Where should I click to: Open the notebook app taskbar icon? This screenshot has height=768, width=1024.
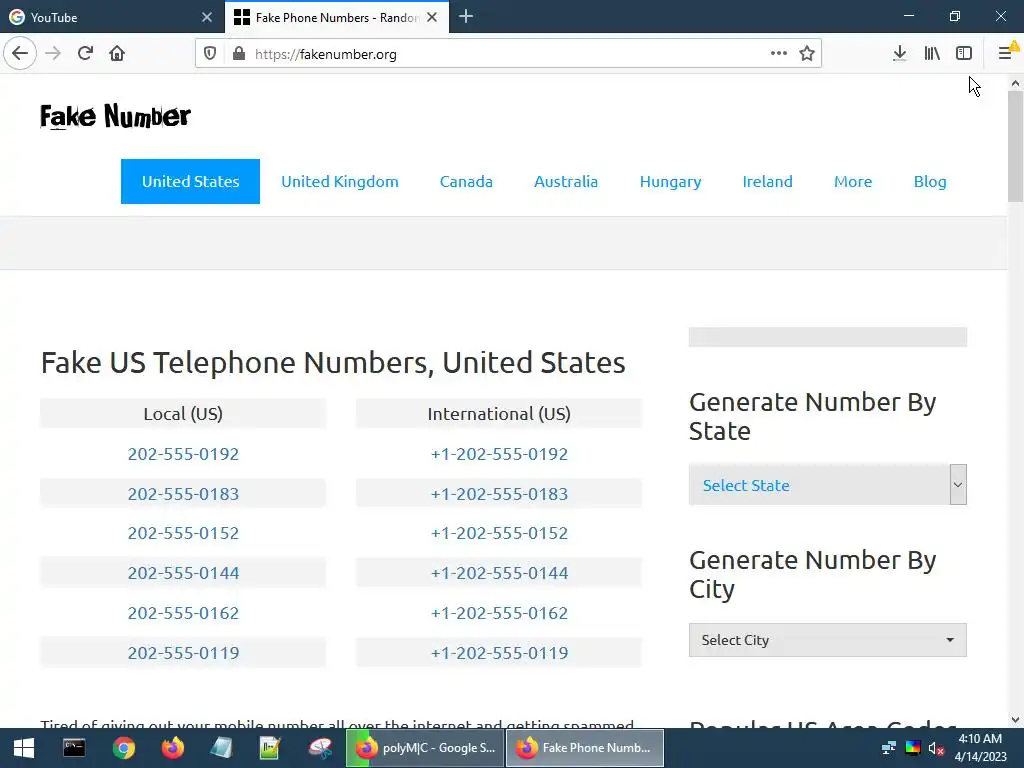click(x=221, y=748)
